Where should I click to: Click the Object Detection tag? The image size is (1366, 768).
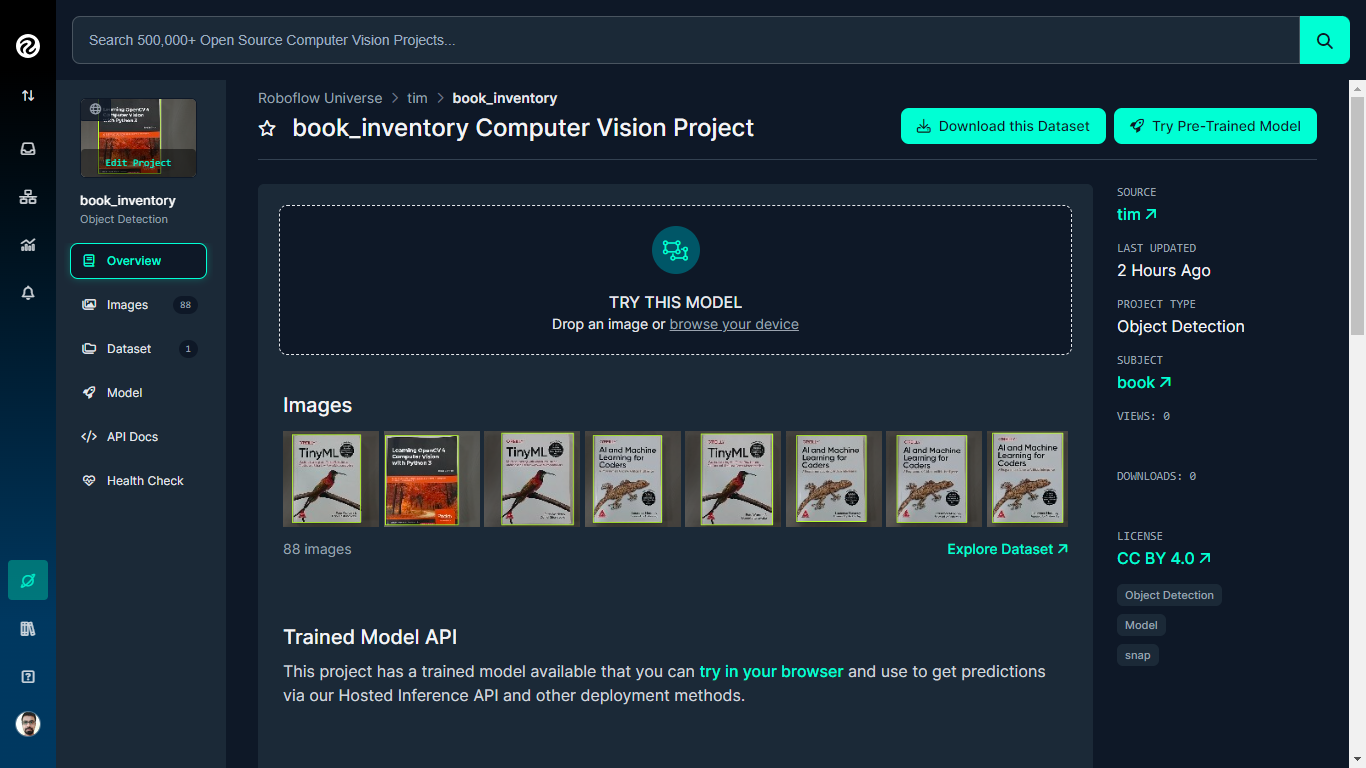coord(1169,595)
